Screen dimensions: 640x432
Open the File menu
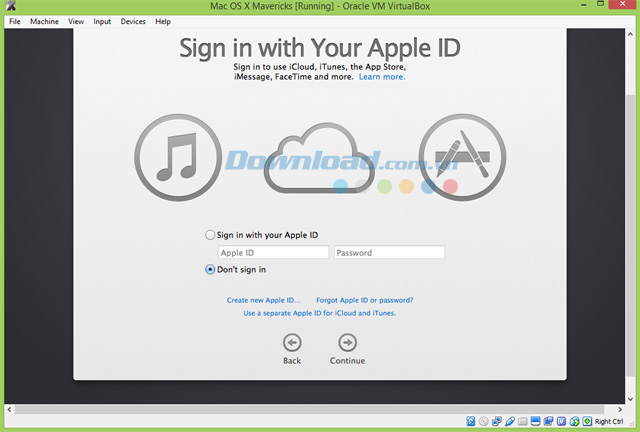[x=15, y=21]
